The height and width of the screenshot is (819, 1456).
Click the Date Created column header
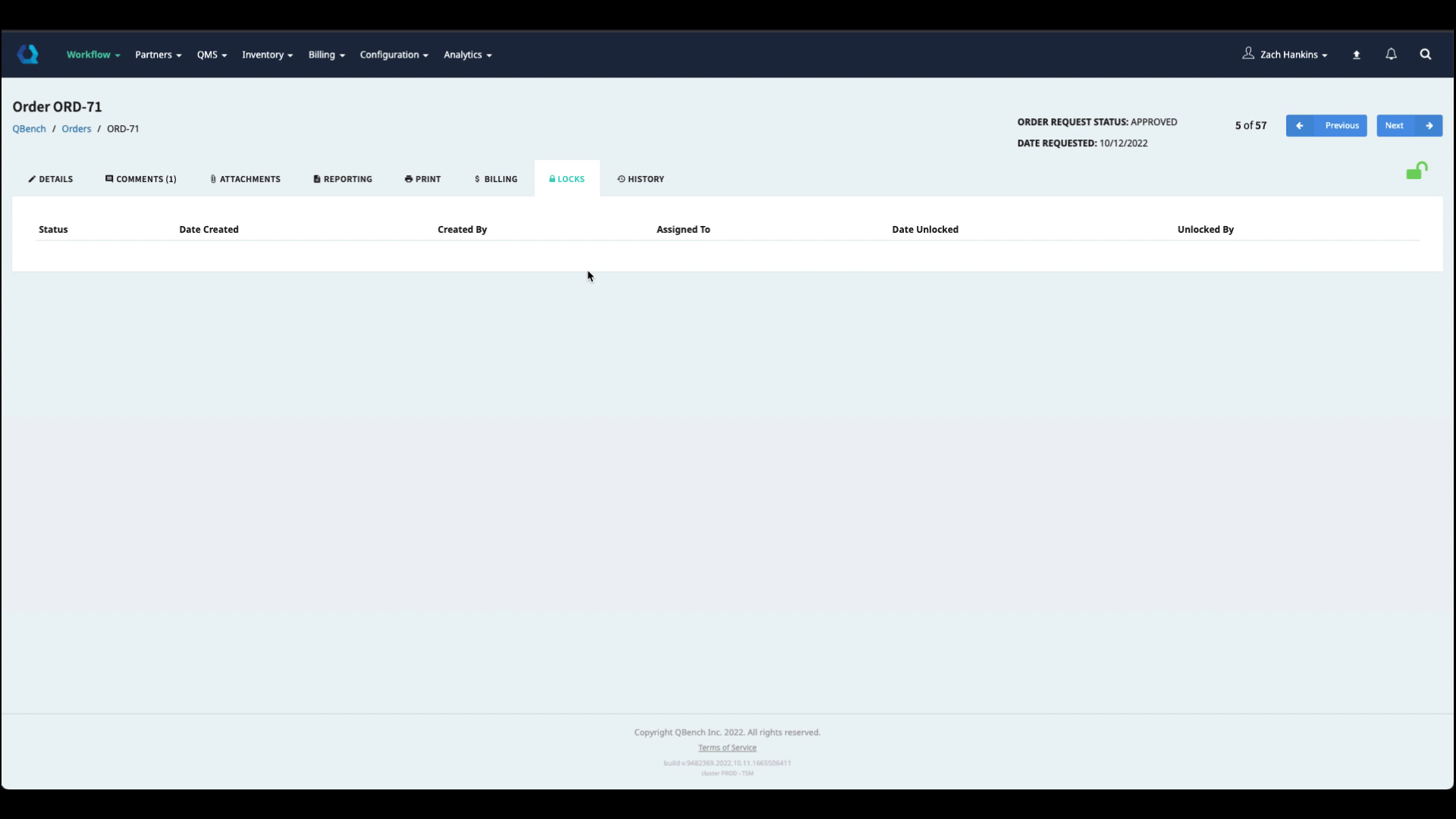209,230
